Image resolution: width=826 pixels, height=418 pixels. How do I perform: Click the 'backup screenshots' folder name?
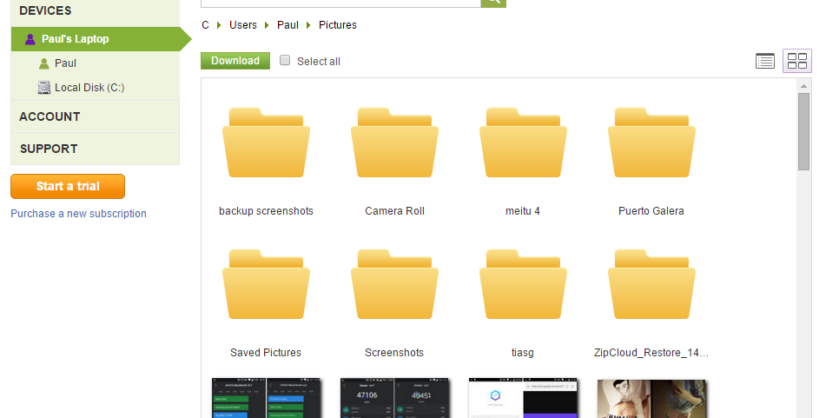(x=266, y=211)
